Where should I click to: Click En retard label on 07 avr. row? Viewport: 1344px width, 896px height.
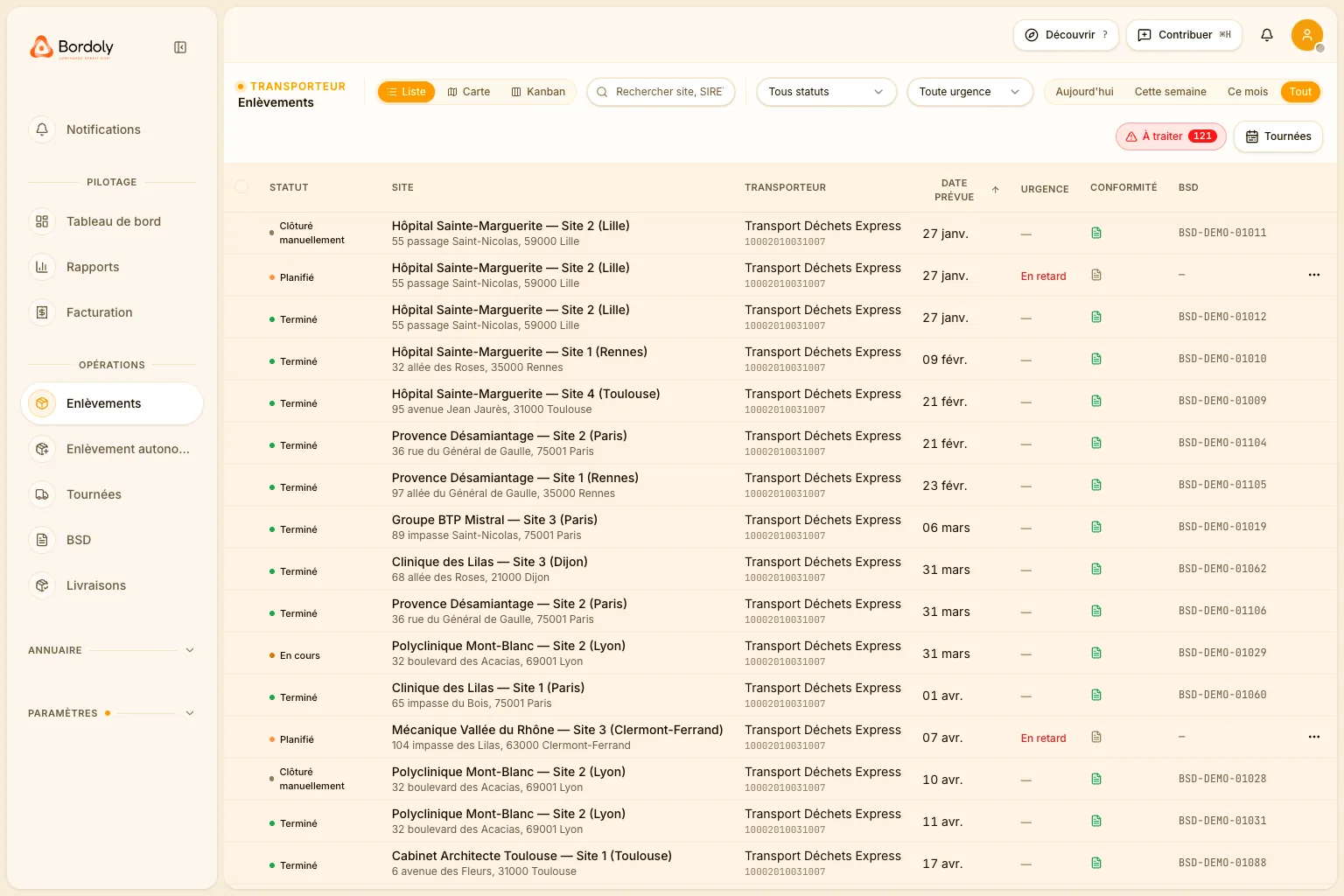pos(1043,738)
